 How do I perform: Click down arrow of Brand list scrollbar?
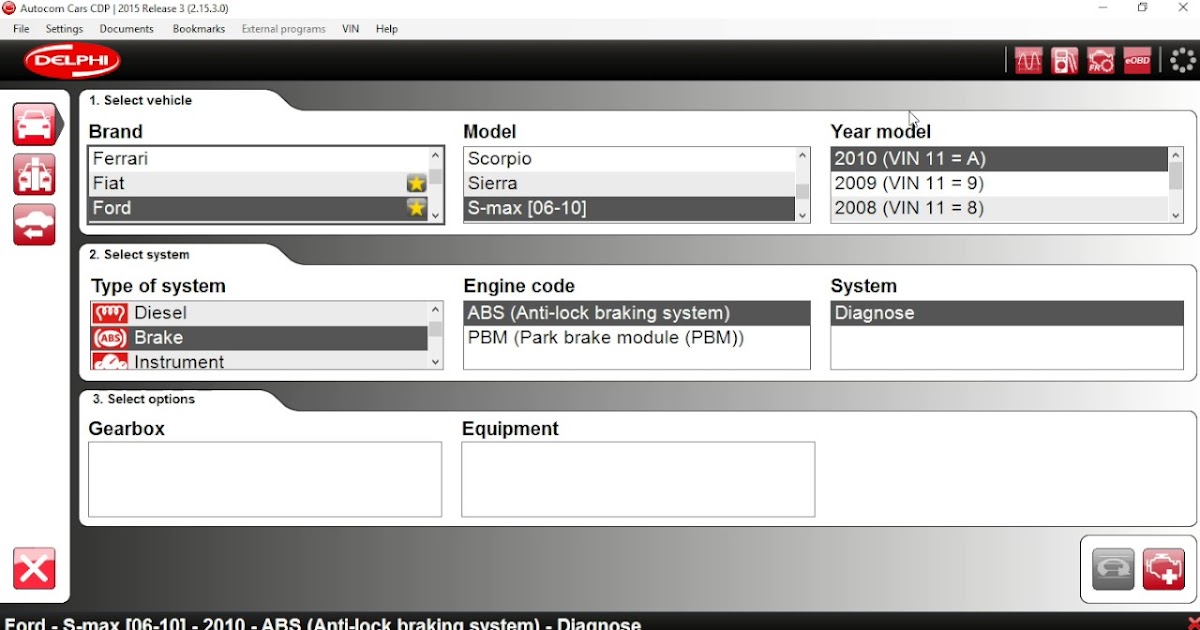coord(436,214)
